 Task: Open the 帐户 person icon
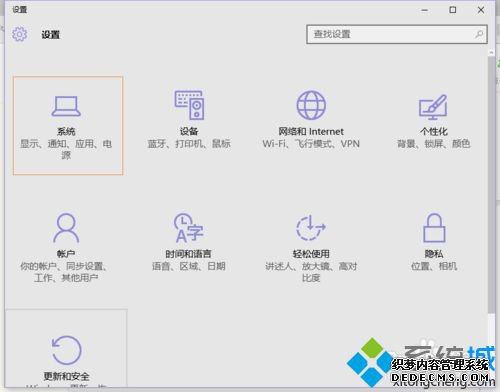coord(66,228)
